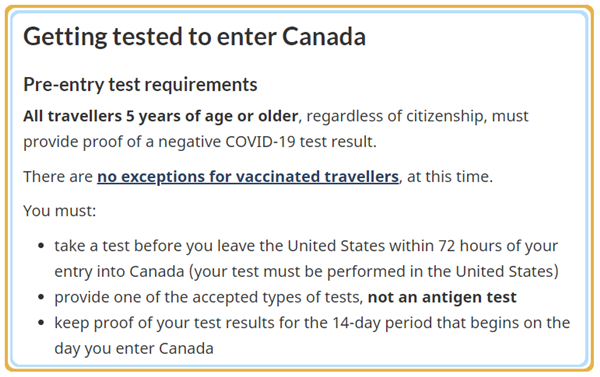This screenshot has width=600, height=377.
Task: Click the phrase regardless of citizenship
Action: [397, 116]
